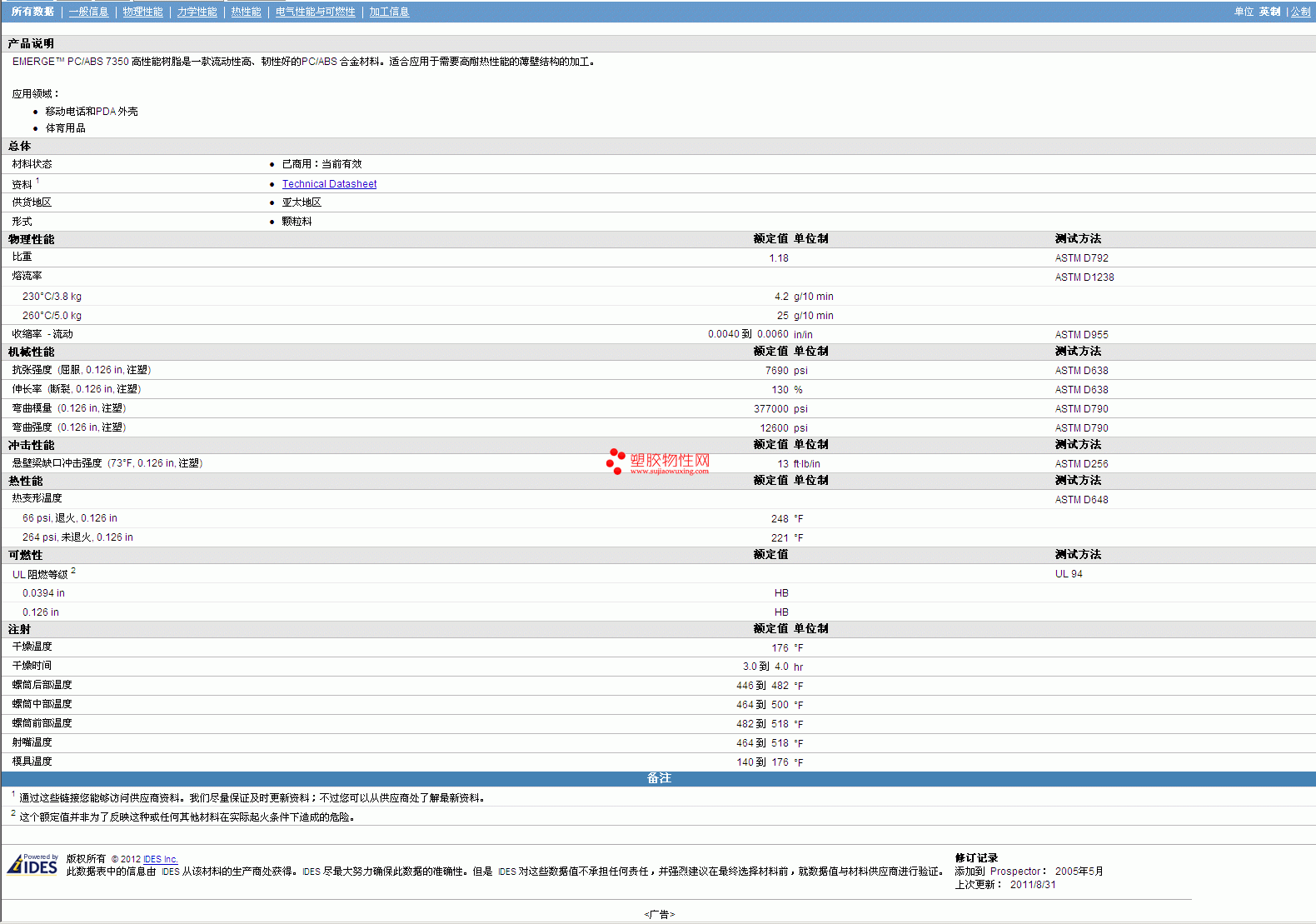
Task: Click the 4.2 melt flow value
Action: pos(781,297)
